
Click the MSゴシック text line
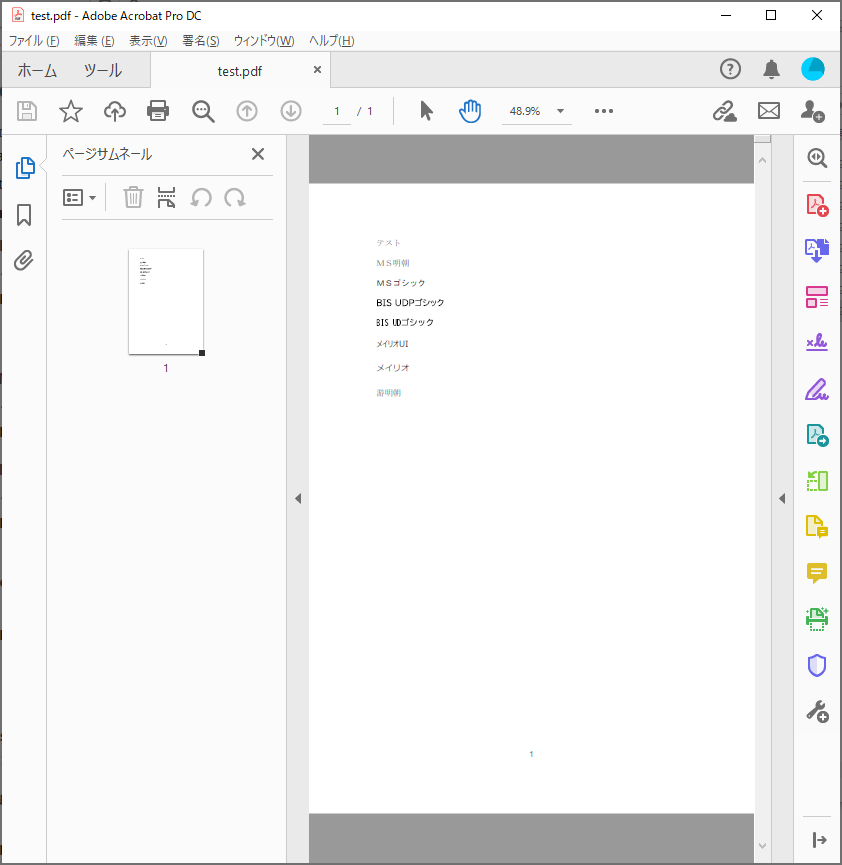point(401,283)
